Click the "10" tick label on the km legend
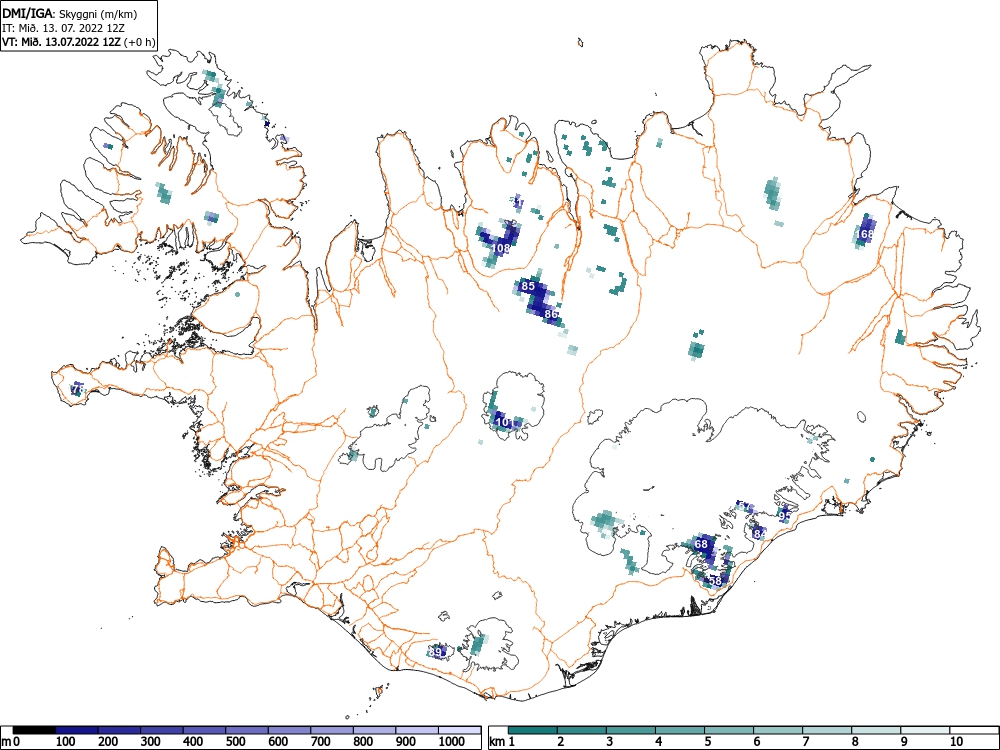 pyautogui.click(x=956, y=741)
